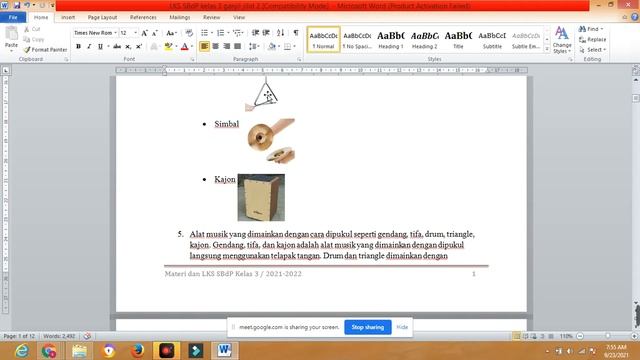The height and width of the screenshot is (360, 640).
Task: Click the Change Styles button
Action: coord(562,40)
